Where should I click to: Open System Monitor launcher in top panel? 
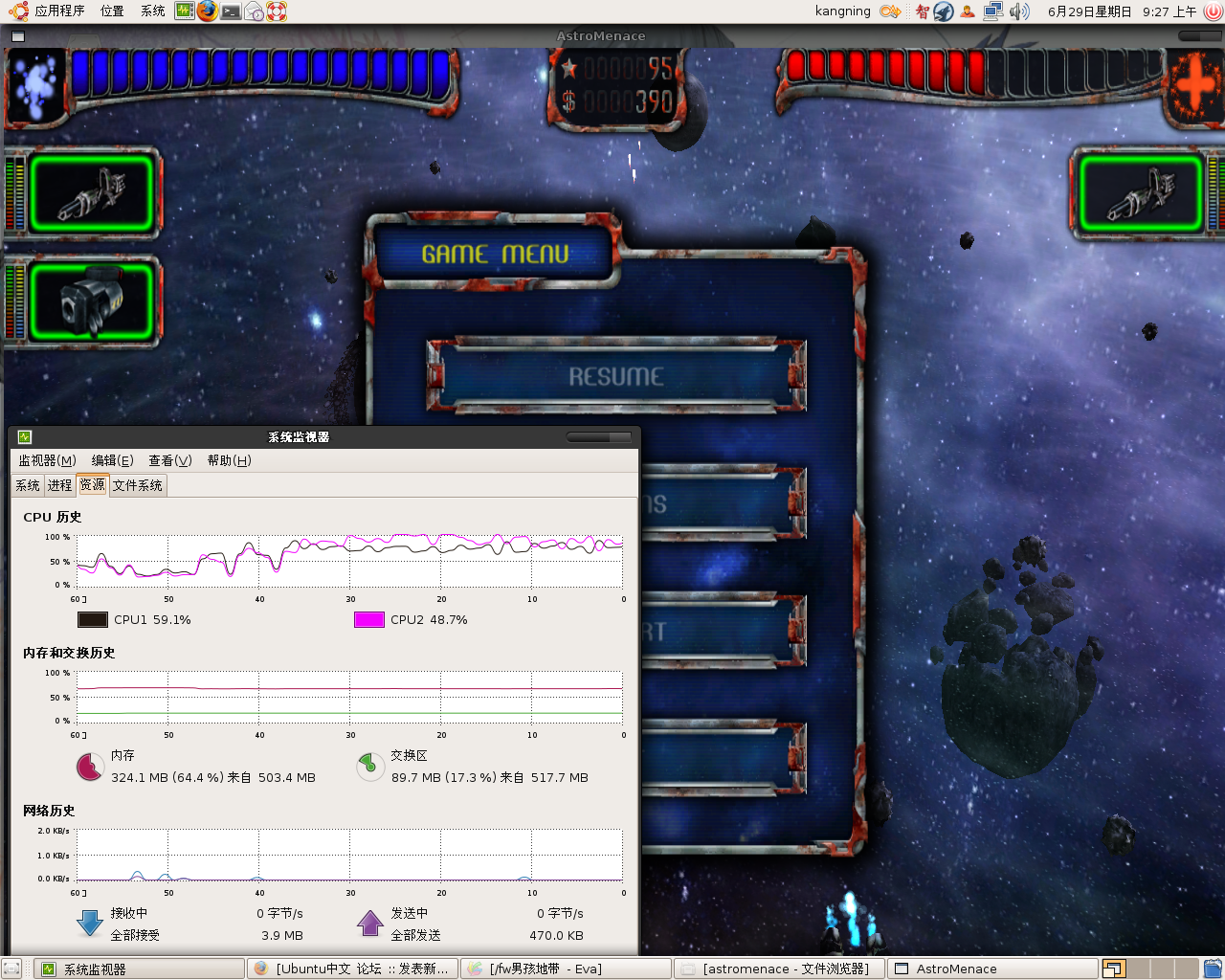[x=185, y=11]
